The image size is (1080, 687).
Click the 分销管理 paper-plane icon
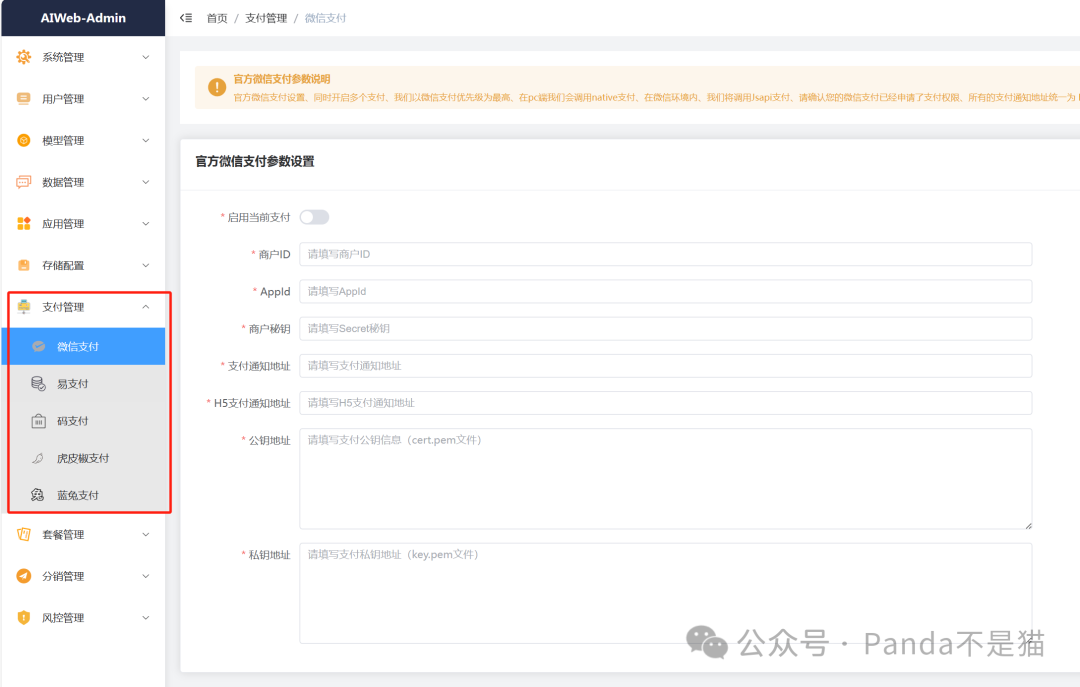coord(23,576)
